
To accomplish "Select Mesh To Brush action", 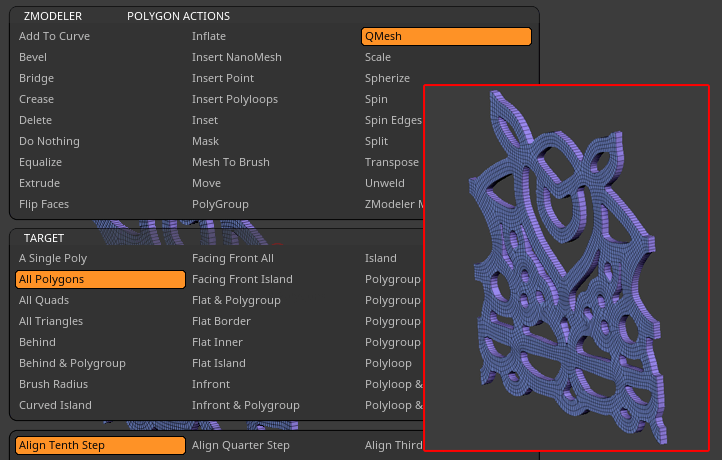I will (x=231, y=162).
